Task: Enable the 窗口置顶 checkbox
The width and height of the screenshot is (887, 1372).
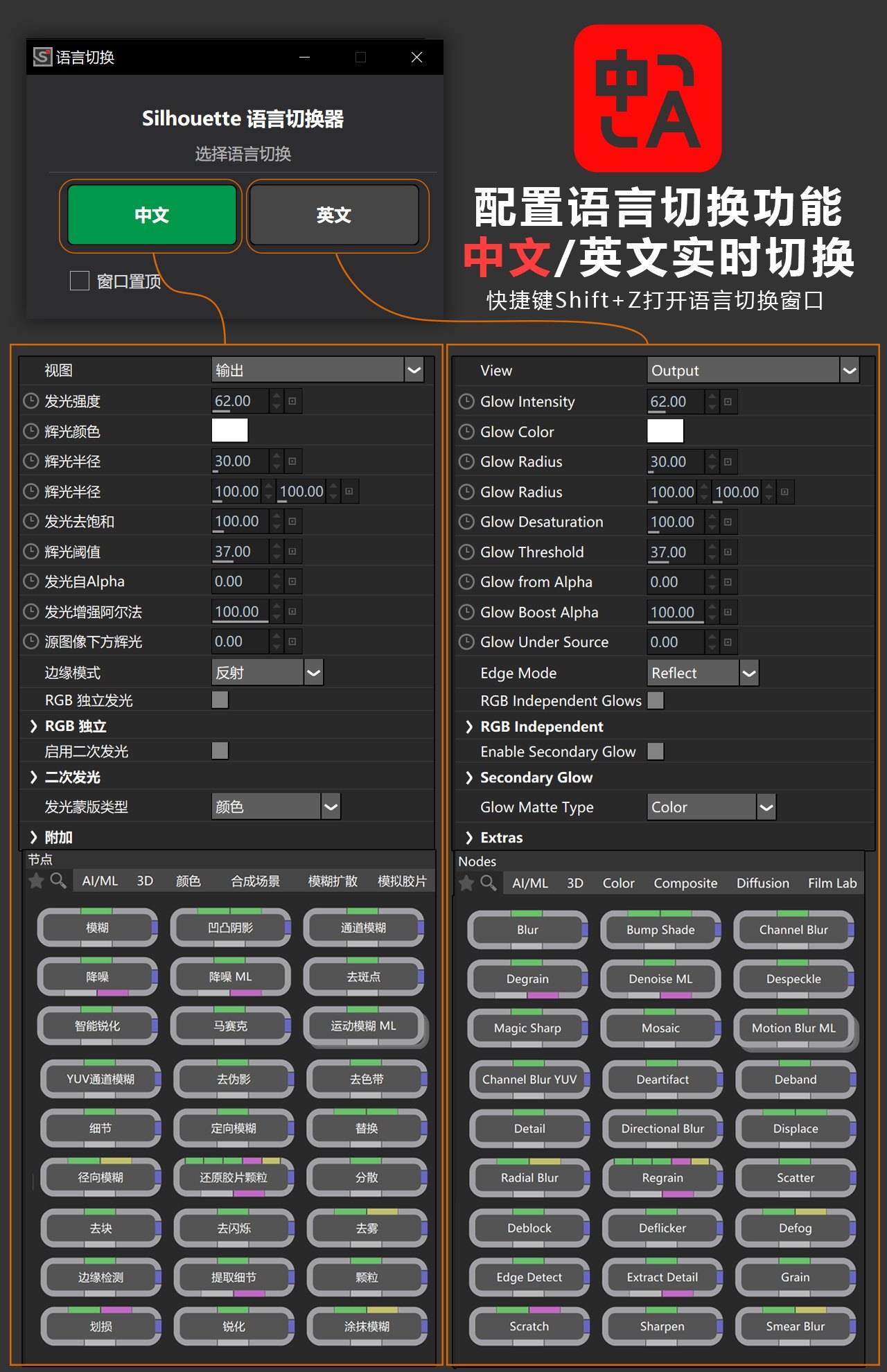Action: pyautogui.click(x=80, y=281)
